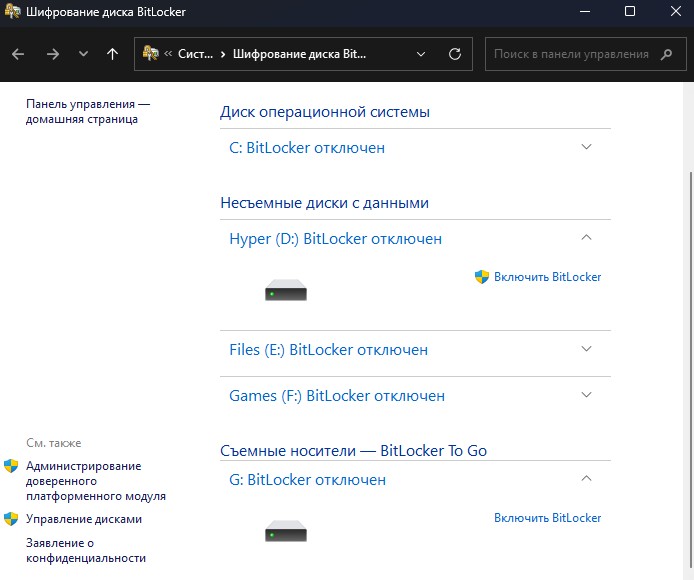Open 'Администрирование доверенного платформенного модуля'

96,481
